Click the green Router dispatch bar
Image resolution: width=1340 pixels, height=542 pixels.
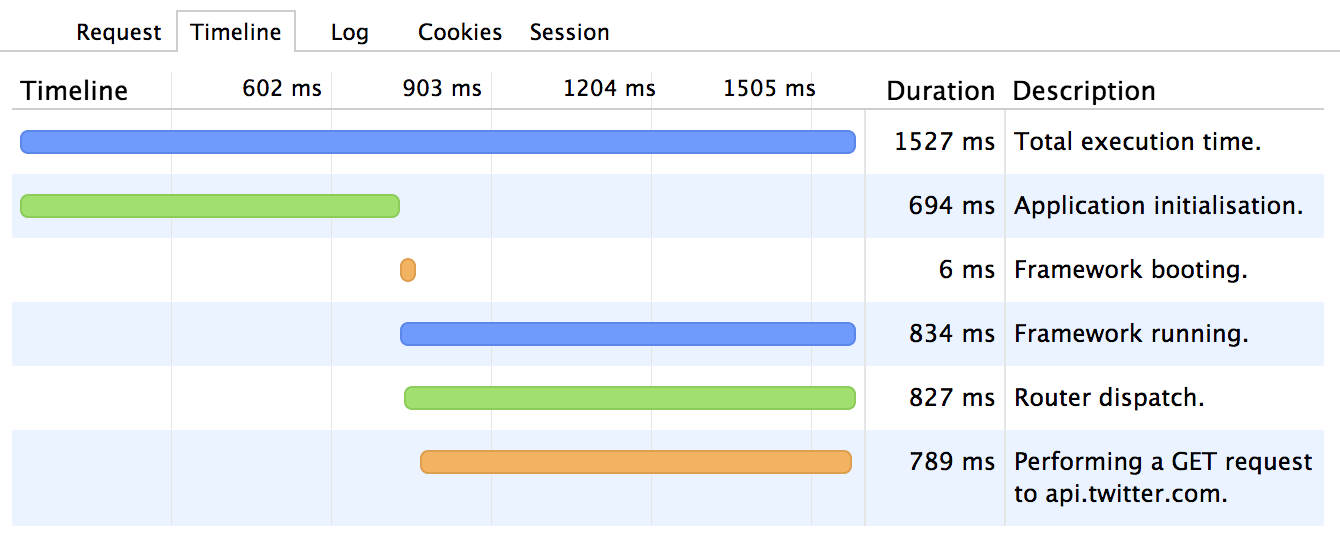point(630,398)
